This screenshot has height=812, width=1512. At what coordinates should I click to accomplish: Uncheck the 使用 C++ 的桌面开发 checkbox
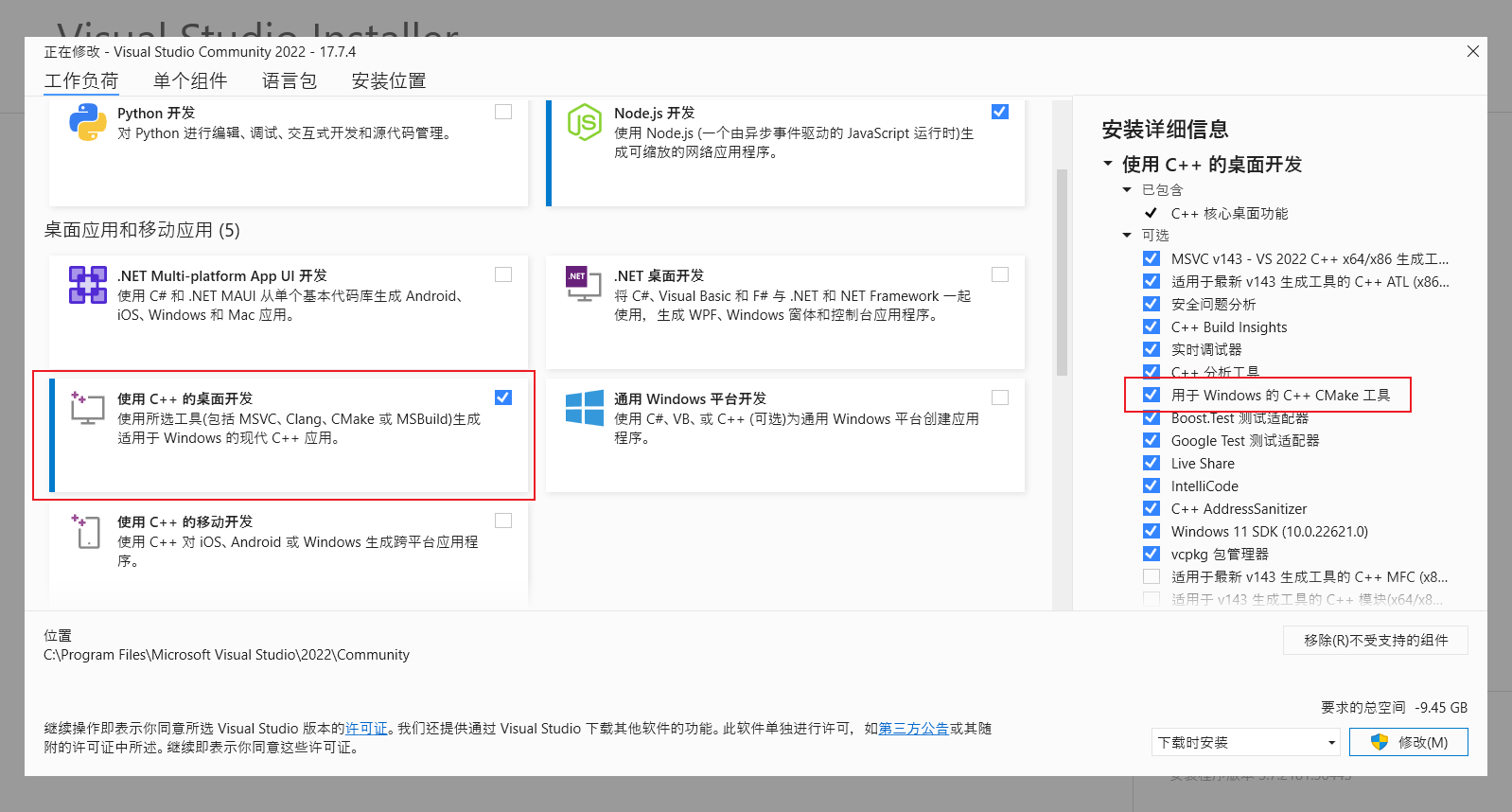[x=503, y=397]
